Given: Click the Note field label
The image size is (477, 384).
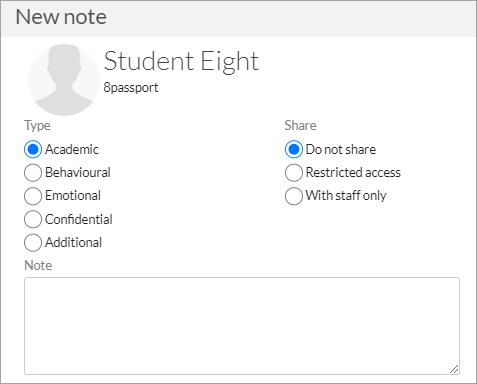Looking at the screenshot, I should pos(38,265).
